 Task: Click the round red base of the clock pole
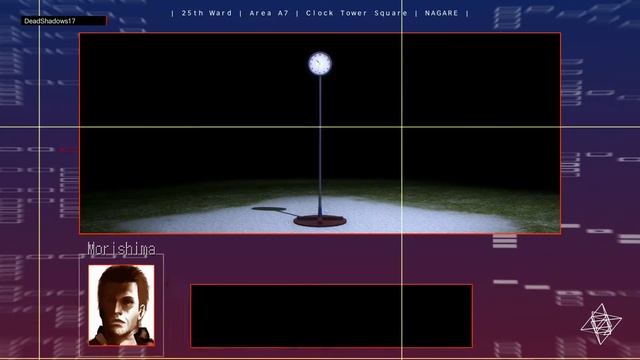(320, 221)
